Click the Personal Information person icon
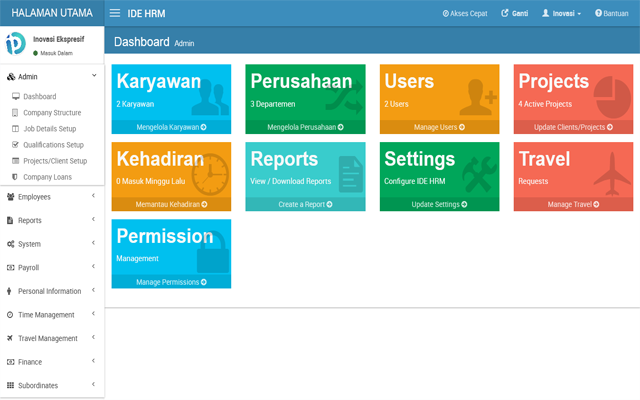This screenshot has height=400, width=640. pos(9,291)
